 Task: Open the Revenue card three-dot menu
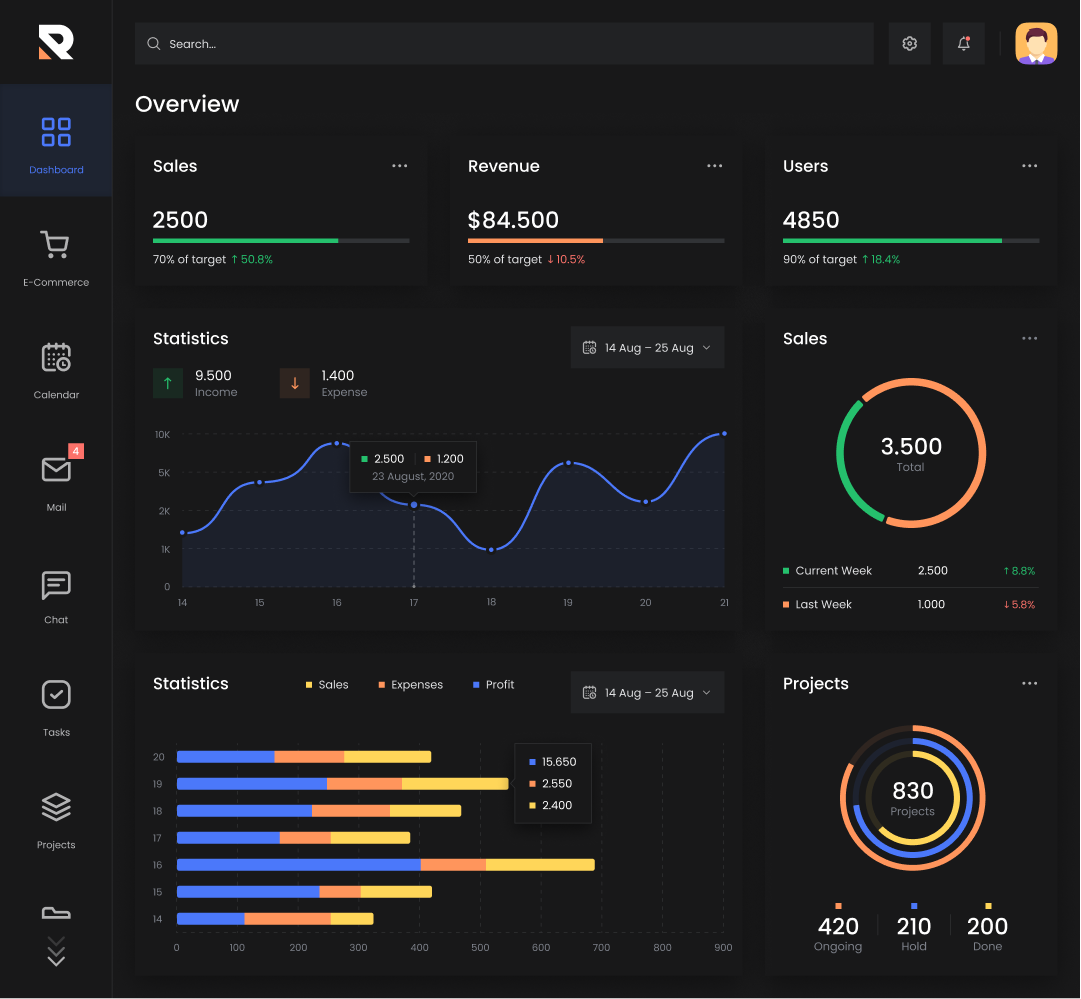714,166
